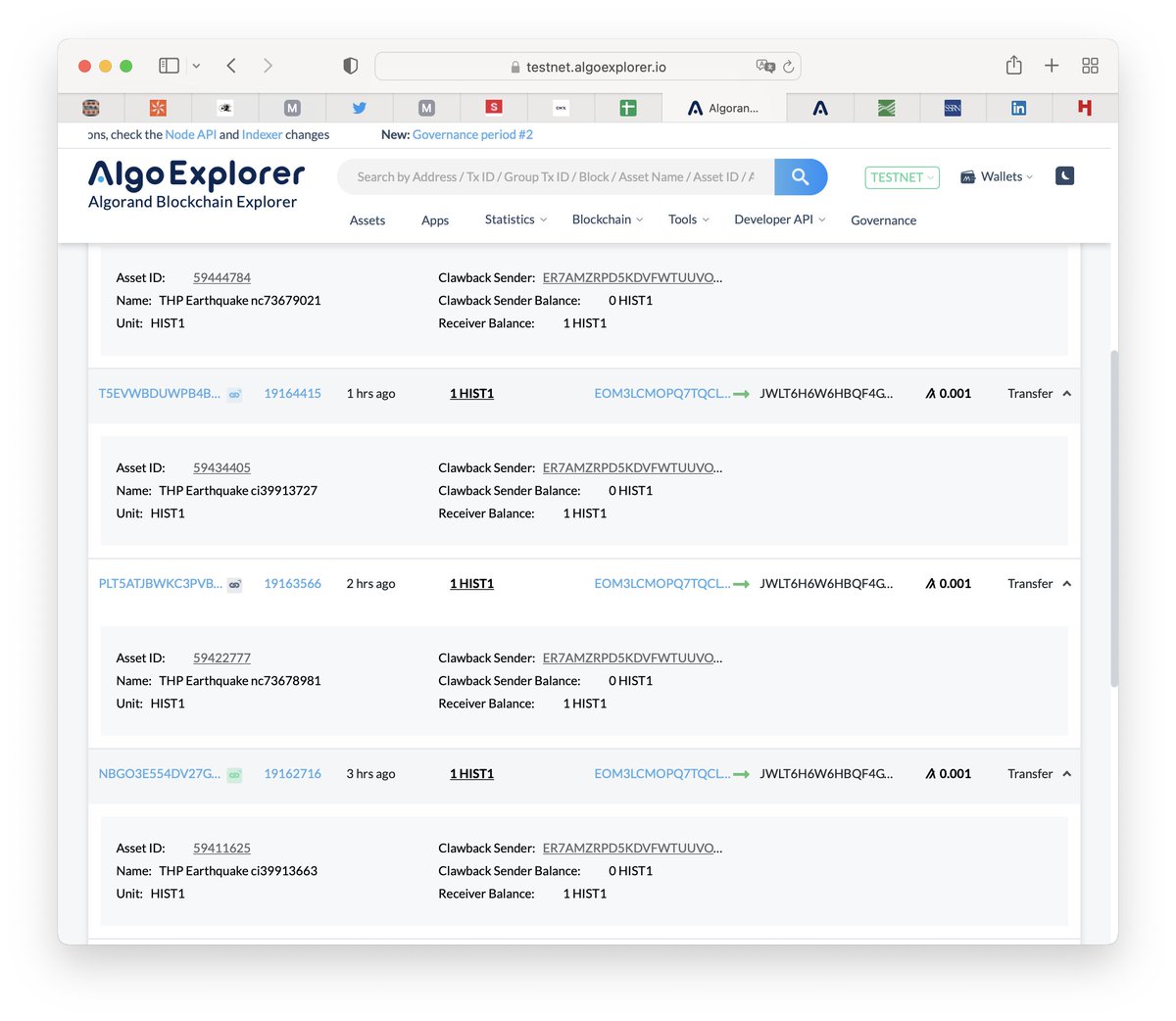
Task: Open sidebar options chevron in Safari toolbar
Action: 196,66
